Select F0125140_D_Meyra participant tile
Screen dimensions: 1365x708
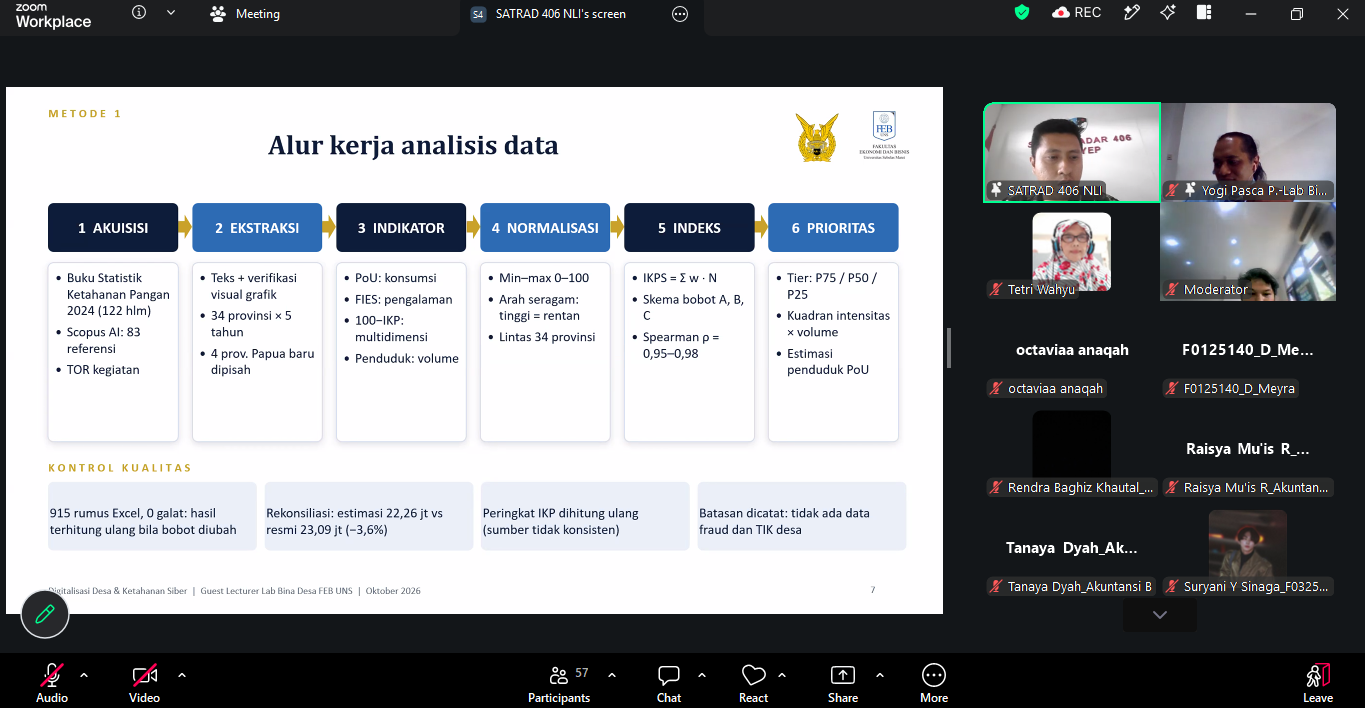pos(1249,351)
